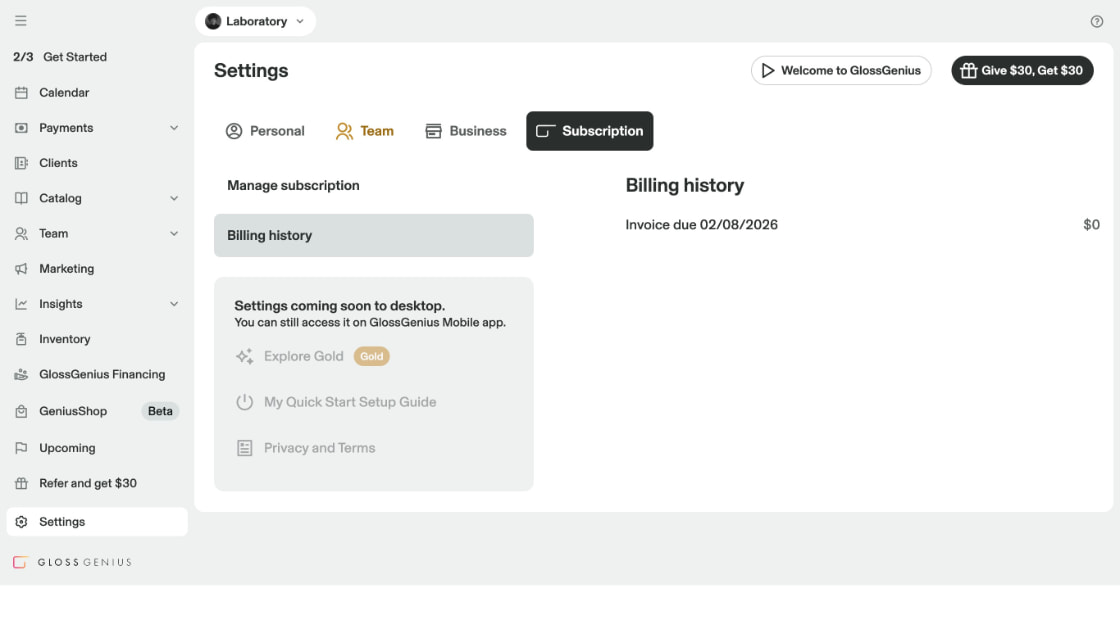Viewport: 1120px width, 629px height.
Task: Switch to the Personal settings tab
Action: [265, 131]
